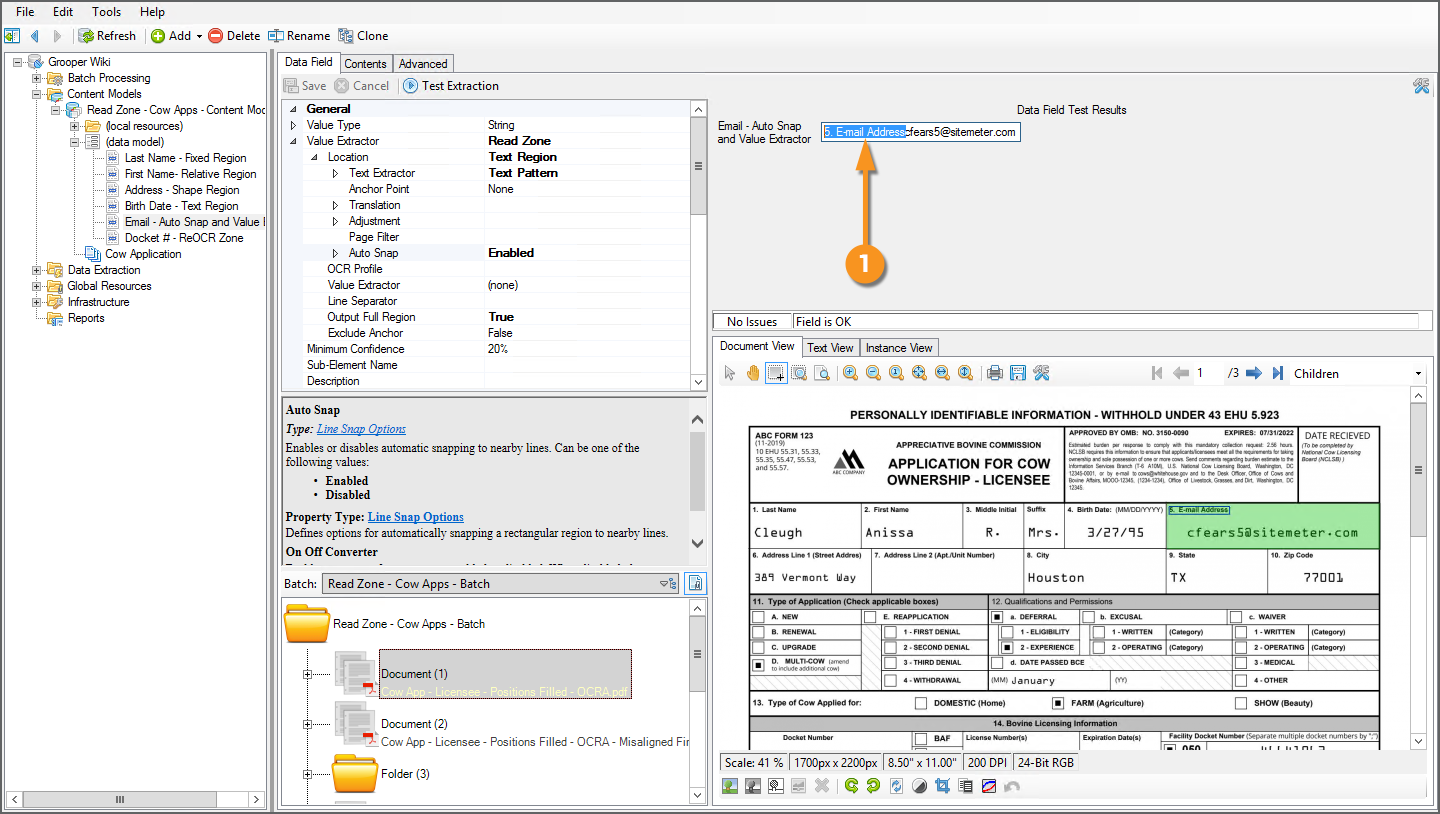The height and width of the screenshot is (814, 1440).
Task: Open the Children view dropdown
Action: coord(1418,374)
